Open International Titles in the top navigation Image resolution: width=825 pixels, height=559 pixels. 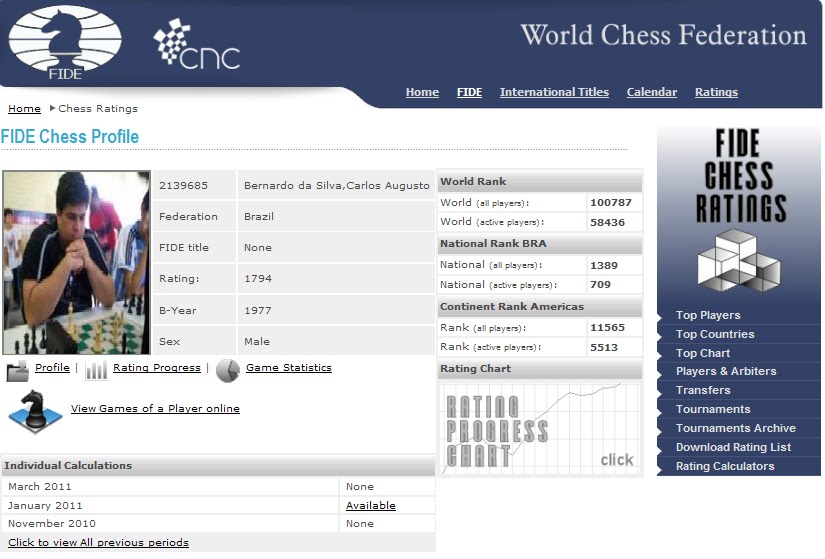click(554, 92)
